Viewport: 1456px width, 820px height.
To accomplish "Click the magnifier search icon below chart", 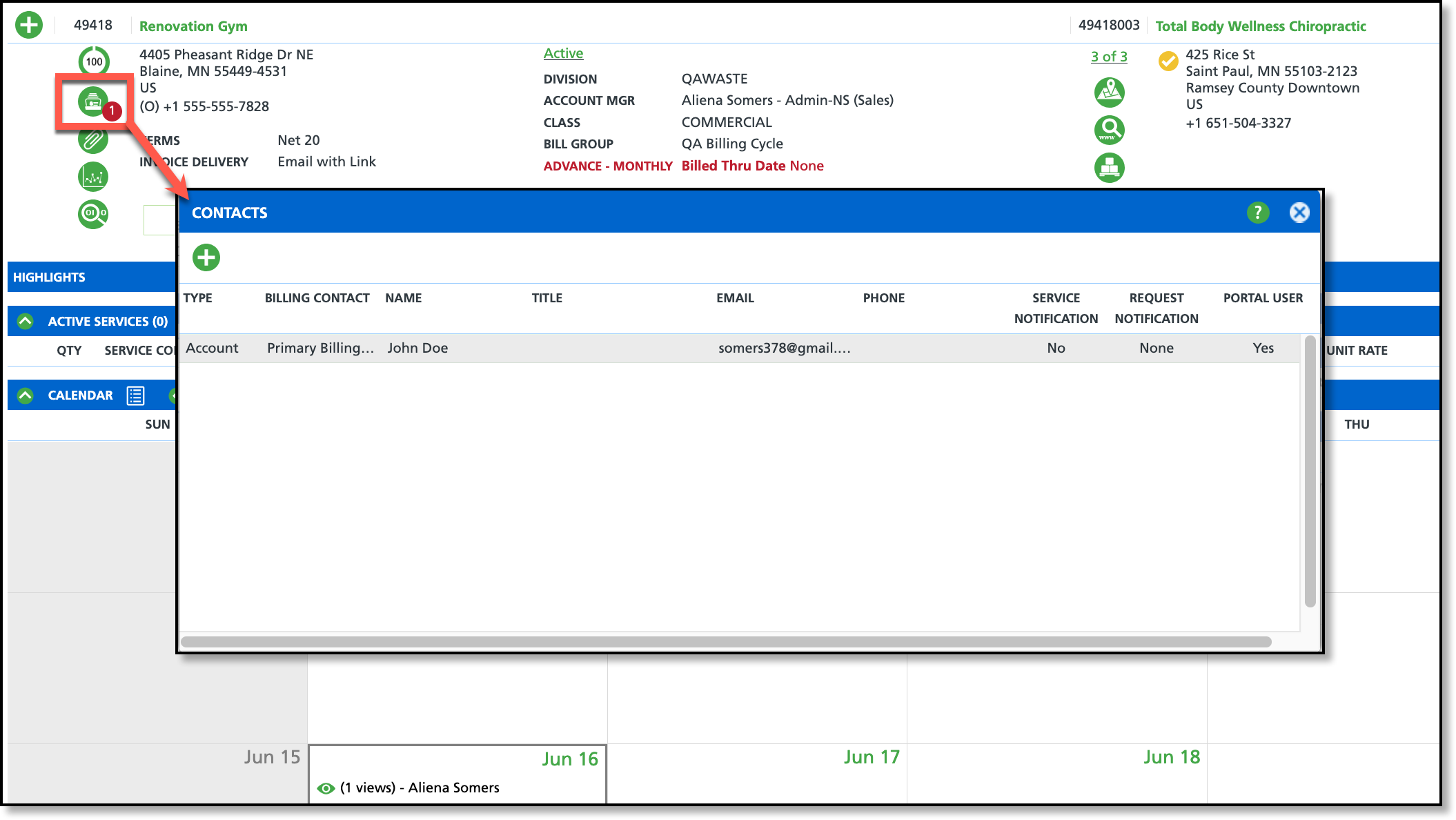I will coord(93,214).
